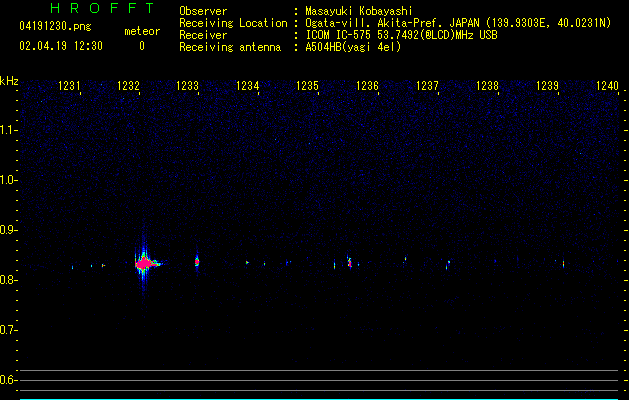629x400 pixels.
Task: Click the Observer field label
Action: (x=203, y=11)
